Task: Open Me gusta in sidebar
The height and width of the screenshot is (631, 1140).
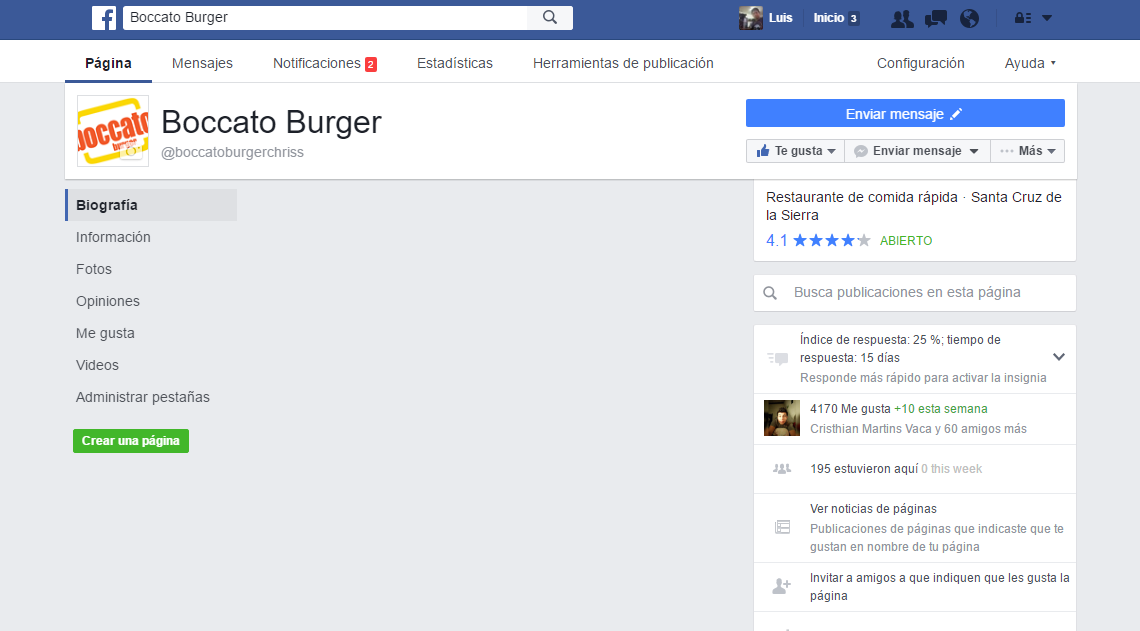Action: tap(105, 333)
